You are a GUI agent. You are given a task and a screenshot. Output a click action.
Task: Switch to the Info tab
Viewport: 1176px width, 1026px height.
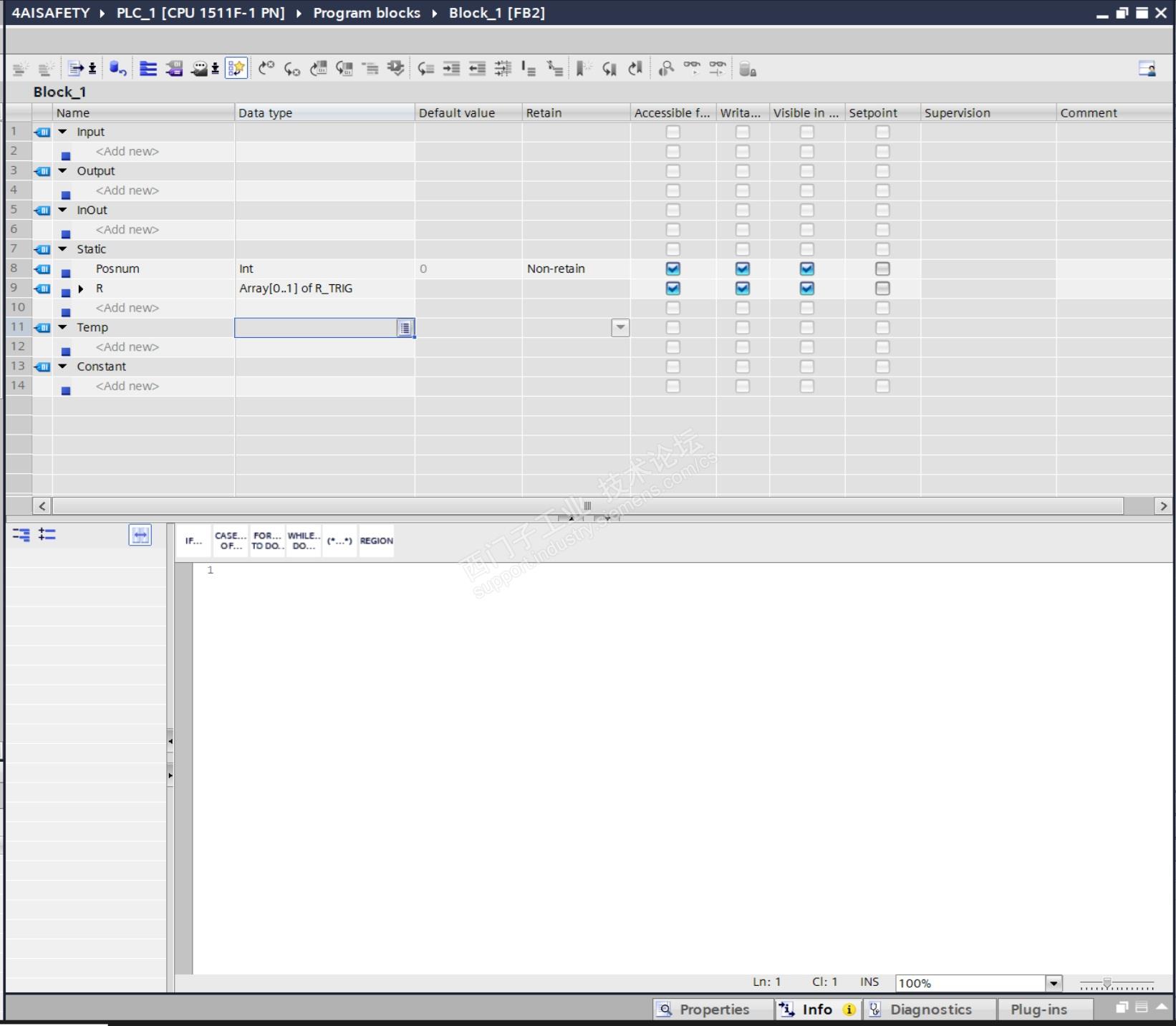pos(818,1010)
